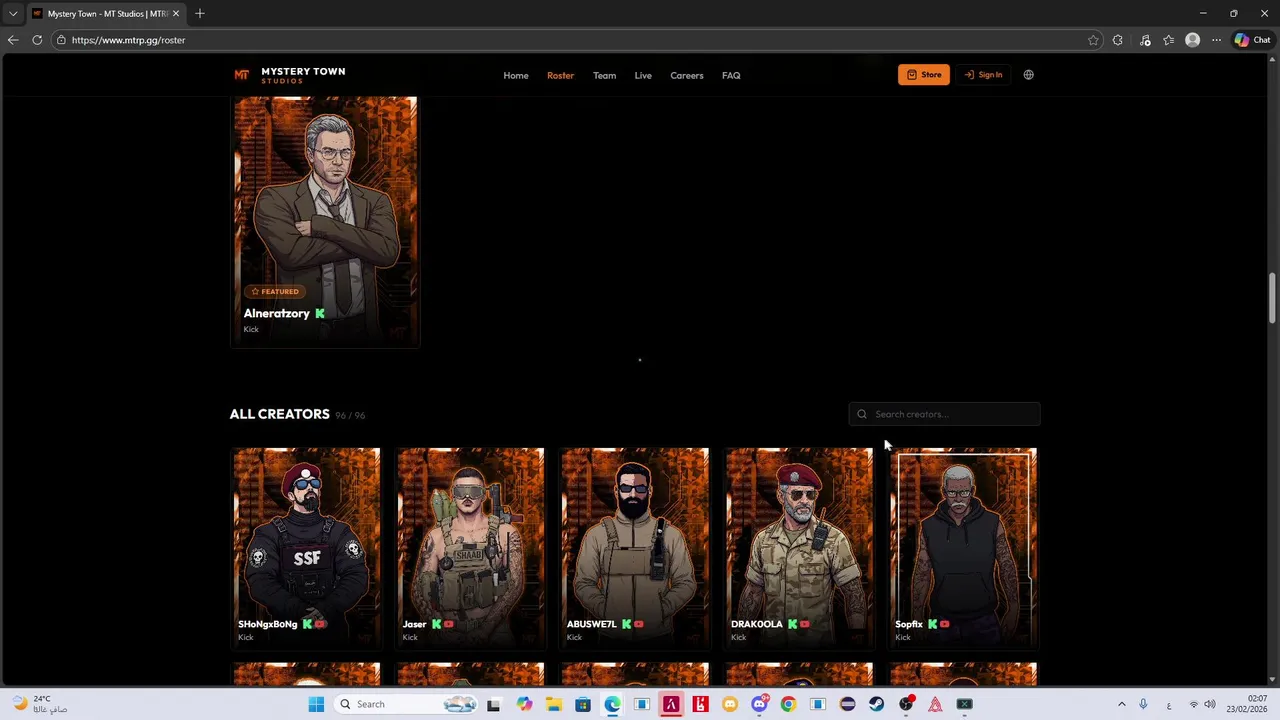1280x720 pixels.
Task: Open the featured Alneratzory creator card
Action: tap(325, 221)
